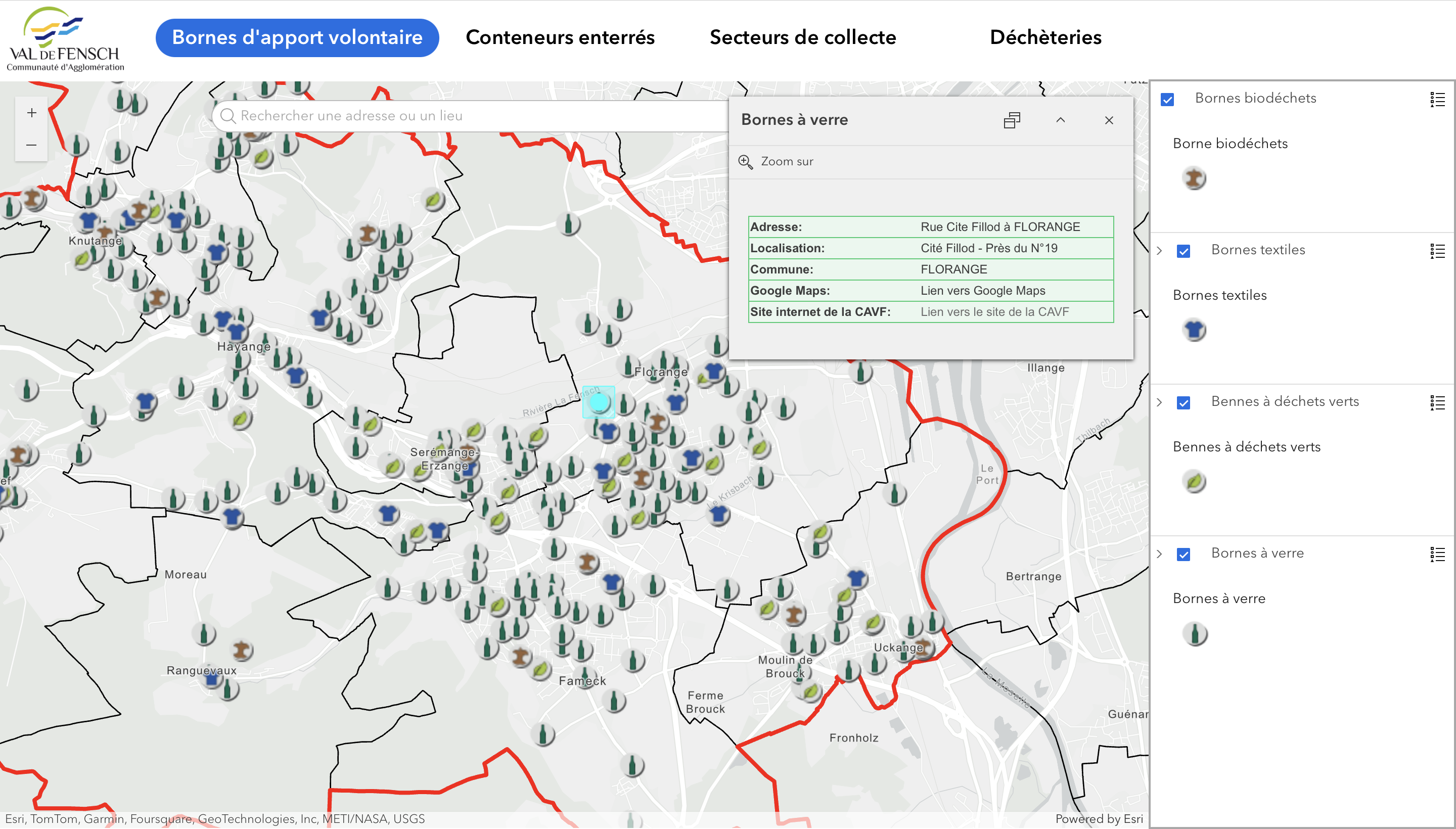This screenshot has height=829, width=1456.
Task: Switch to Bornes d'apport volontaire tab
Action: pos(297,37)
